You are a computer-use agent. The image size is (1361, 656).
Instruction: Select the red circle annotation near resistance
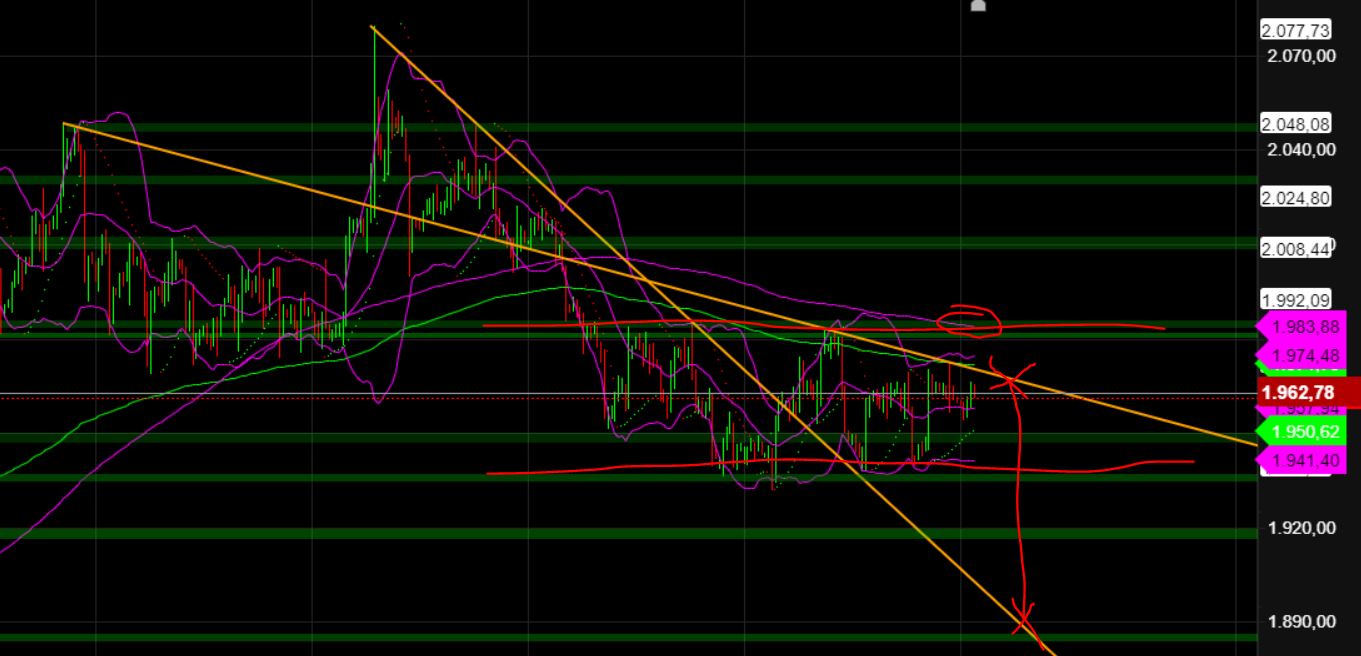pyautogui.click(x=970, y=322)
